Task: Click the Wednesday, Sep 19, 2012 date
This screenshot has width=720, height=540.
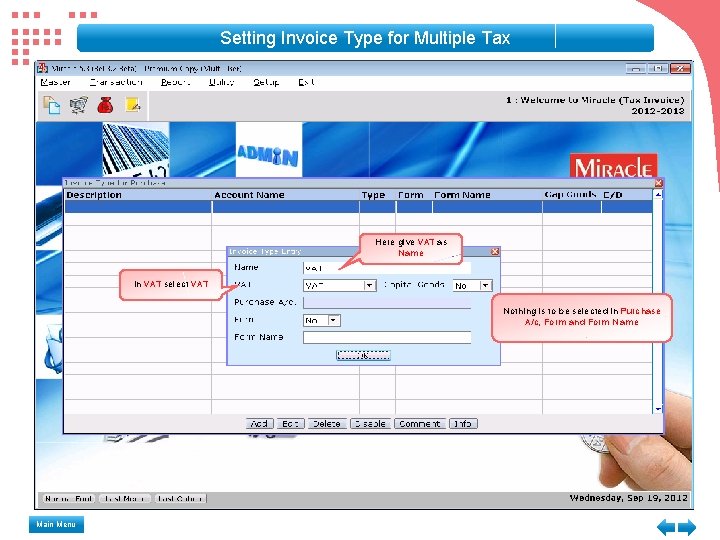Action: click(629, 498)
